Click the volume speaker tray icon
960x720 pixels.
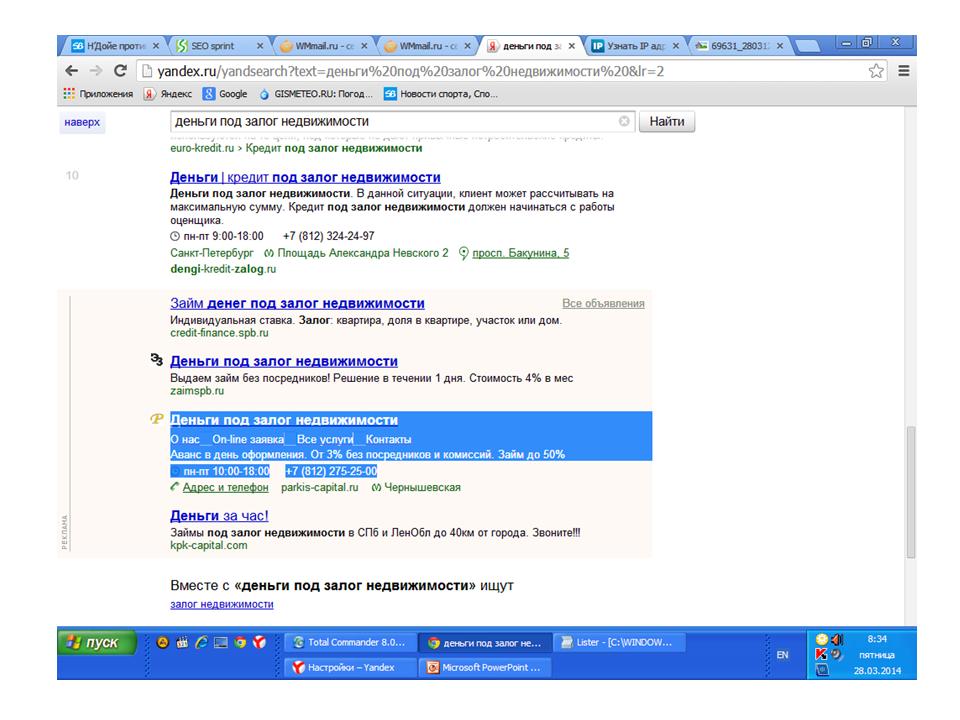pos(837,639)
